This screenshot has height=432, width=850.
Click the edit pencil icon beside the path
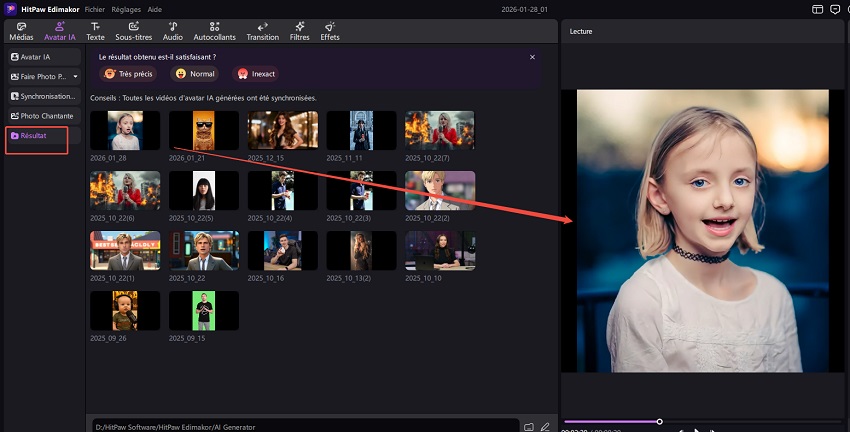tap(545, 426)
